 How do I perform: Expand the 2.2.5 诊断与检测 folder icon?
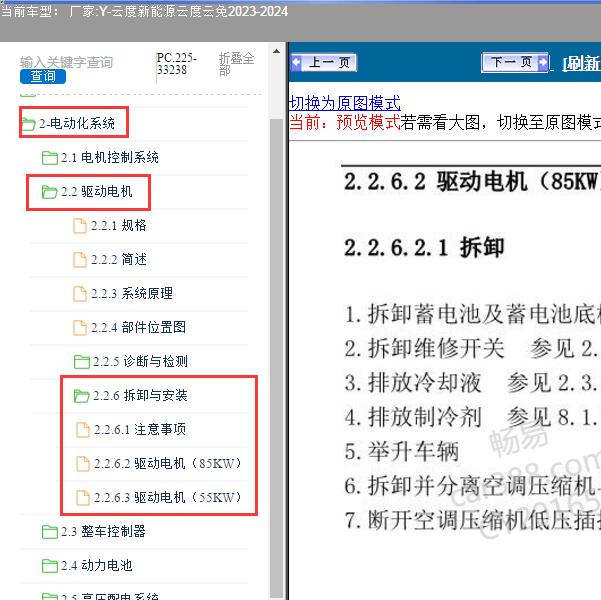(x=82, y=362)
